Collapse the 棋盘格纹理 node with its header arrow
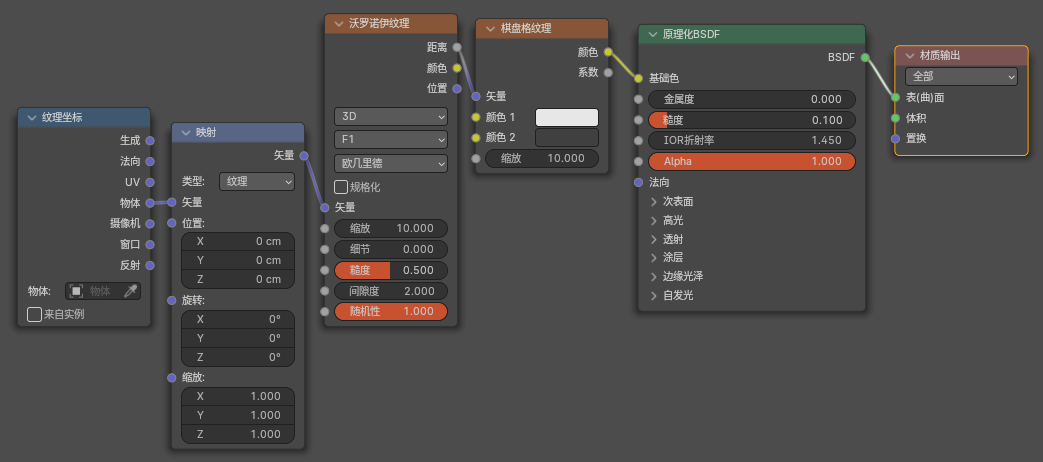The image size is (1043, 462). point(490,29)
